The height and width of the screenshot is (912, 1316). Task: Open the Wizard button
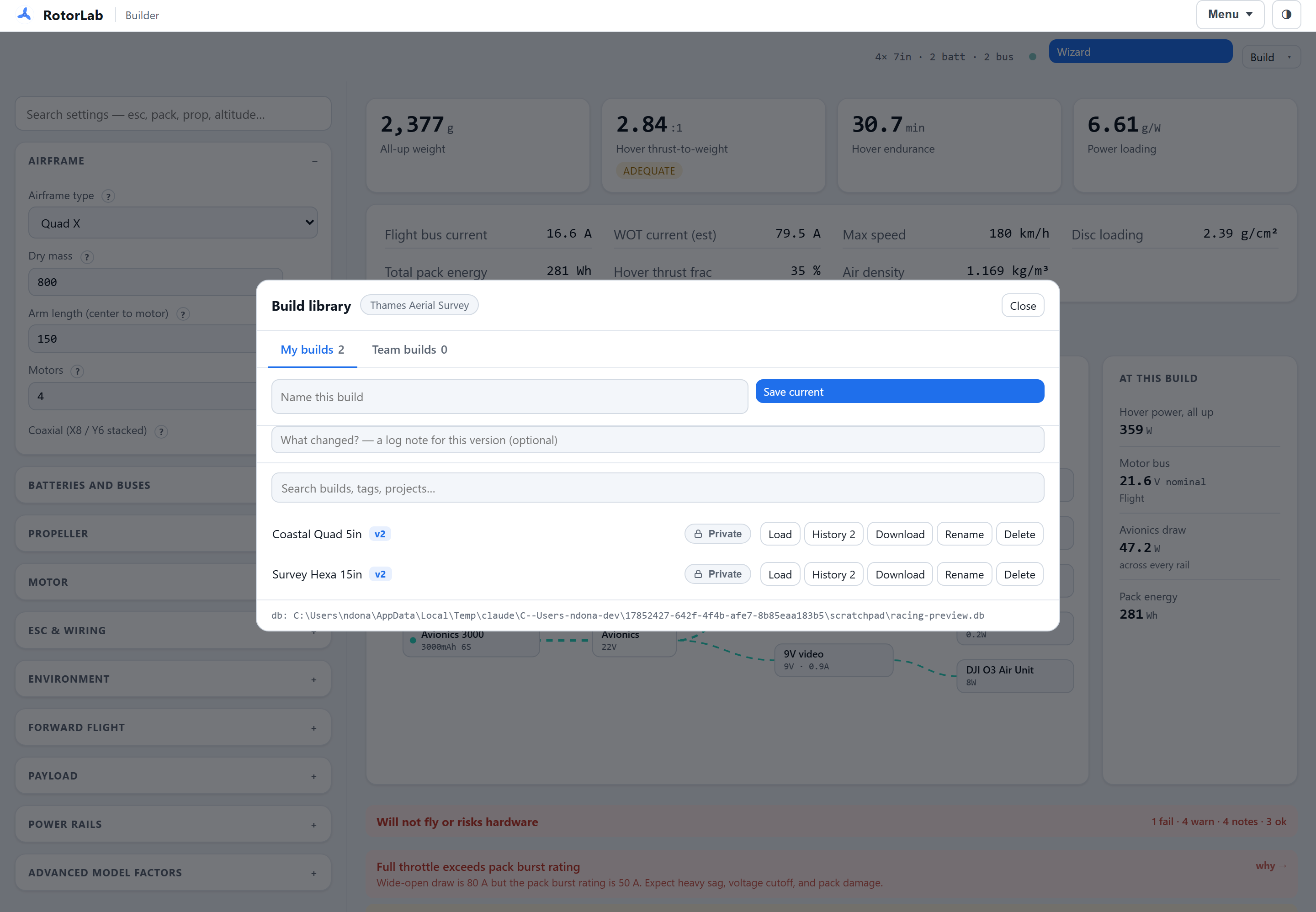1140,52
